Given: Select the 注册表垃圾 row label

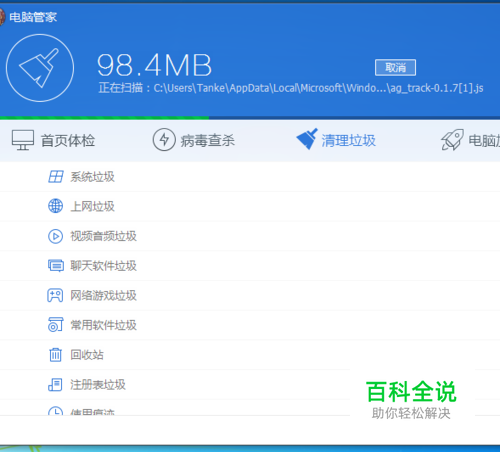Looking at the screenshot, I should (98, 384).
